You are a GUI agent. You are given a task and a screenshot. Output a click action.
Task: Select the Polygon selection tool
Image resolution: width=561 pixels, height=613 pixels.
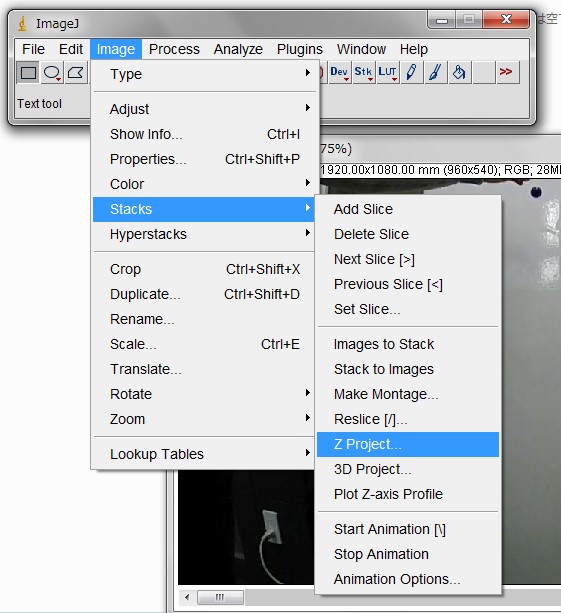75,72
